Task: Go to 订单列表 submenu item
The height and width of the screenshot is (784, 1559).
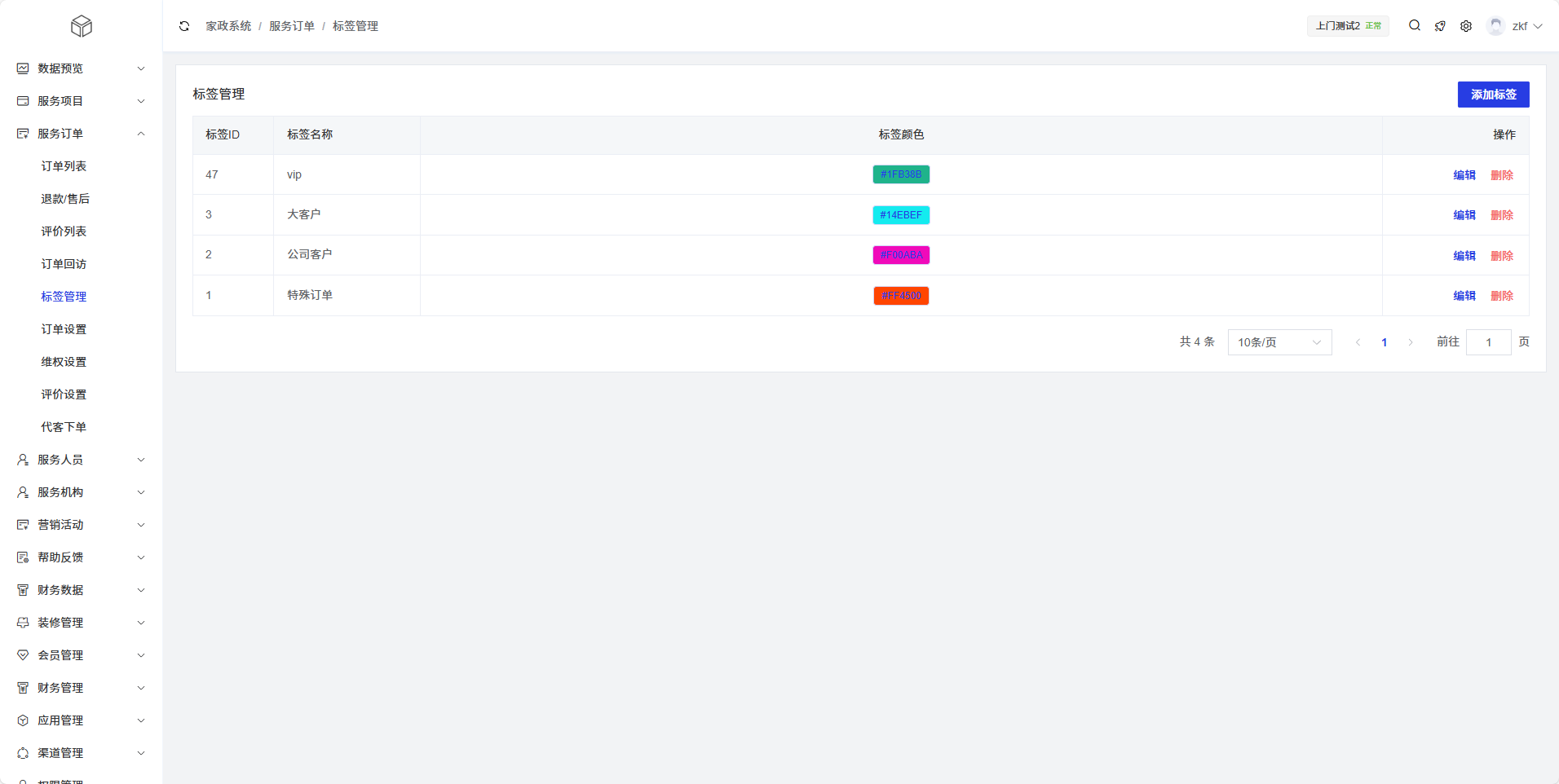Action: coord(64,166)
